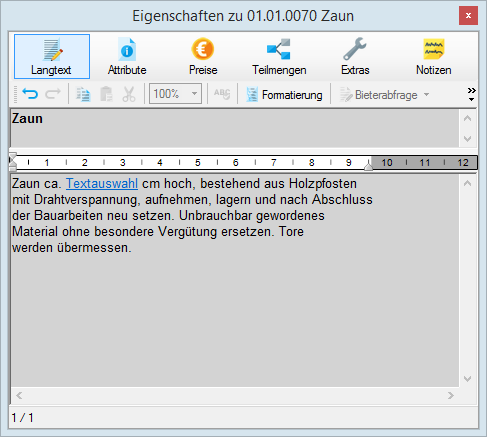Viewport: 487px width, 437px height.
Task: Click the paste clipboard icon
Action: tap(106, 94)
